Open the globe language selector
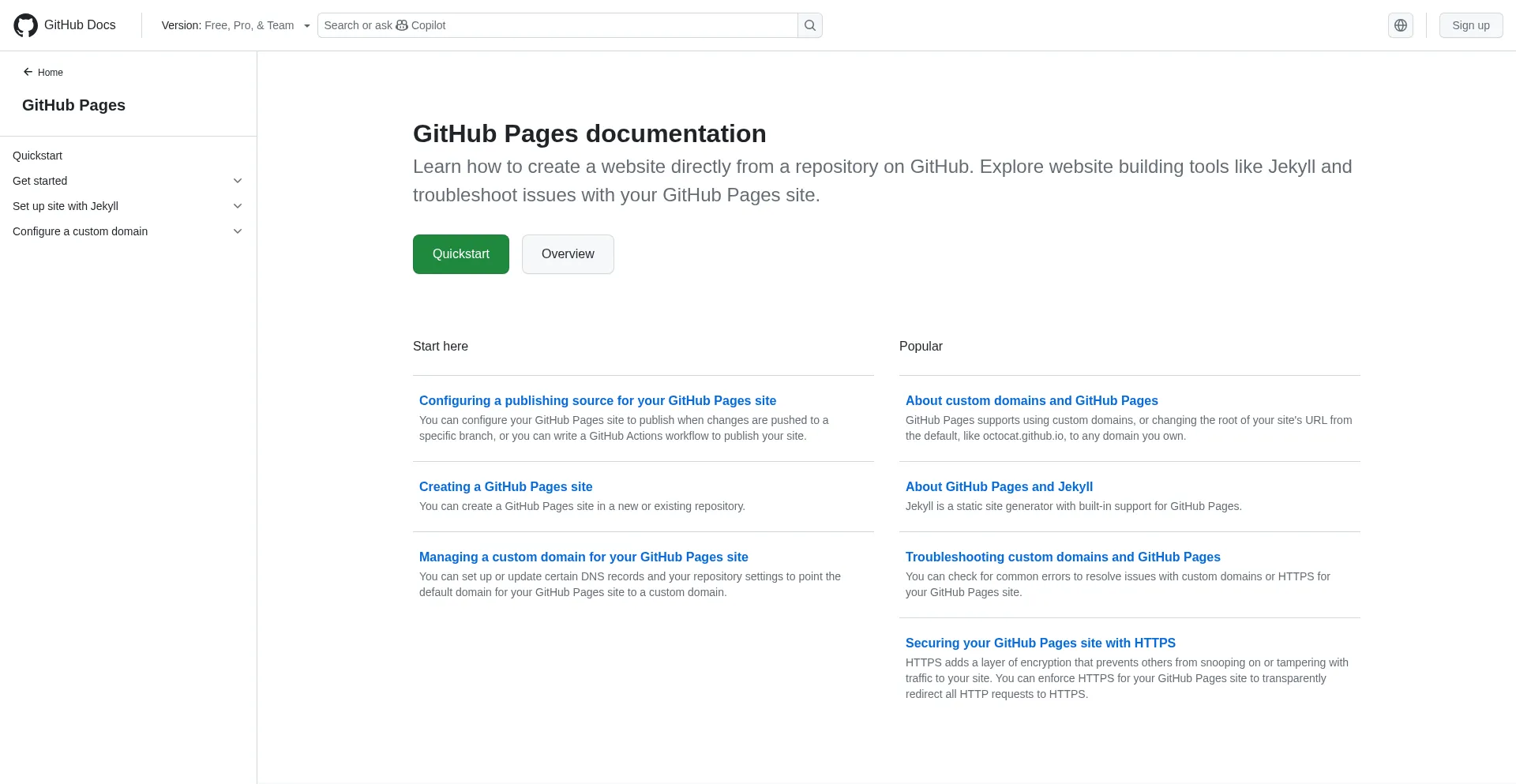Image resolution: width=1516 pixels, height=784 pixels. (x=1400, y=25)
